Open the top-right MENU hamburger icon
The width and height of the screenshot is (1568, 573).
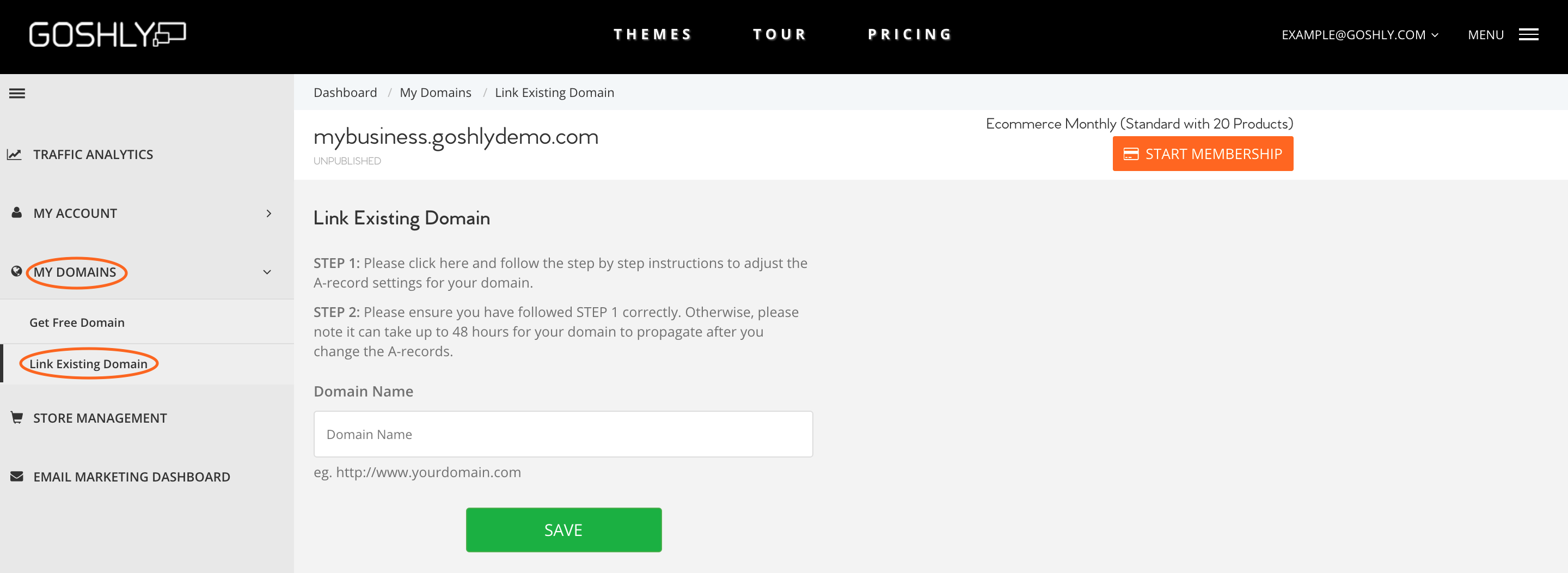click(x=1528, y=35)
